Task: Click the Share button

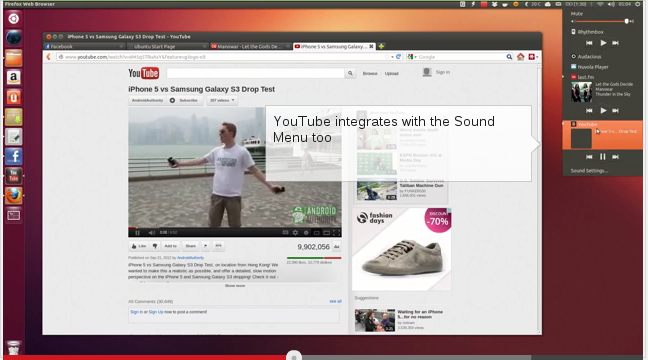Action: tap(191, 246)
